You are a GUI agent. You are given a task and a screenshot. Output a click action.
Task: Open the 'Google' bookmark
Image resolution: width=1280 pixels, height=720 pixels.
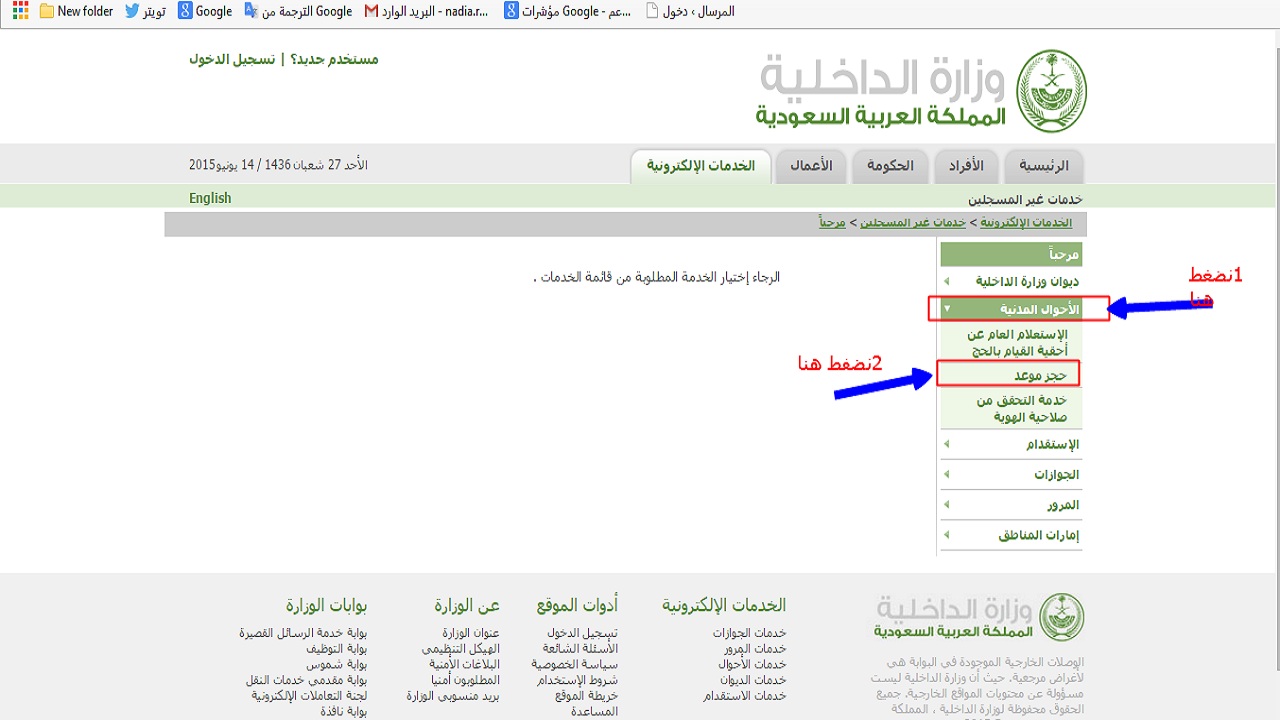204,11
